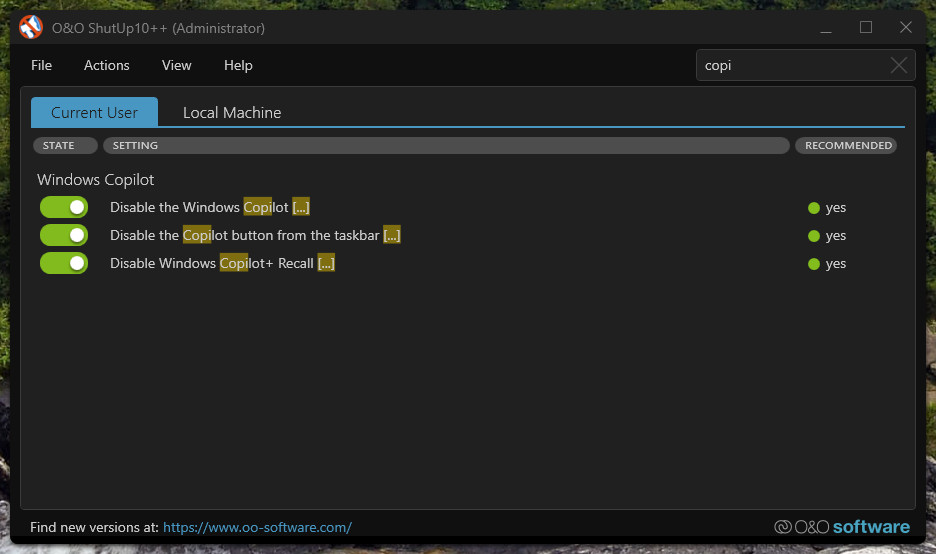Screen dimensions: 936x554
Task: Click green recommended dot for Copilot taskbar button row
Action: pyautogui.click(x=814, y=236)
